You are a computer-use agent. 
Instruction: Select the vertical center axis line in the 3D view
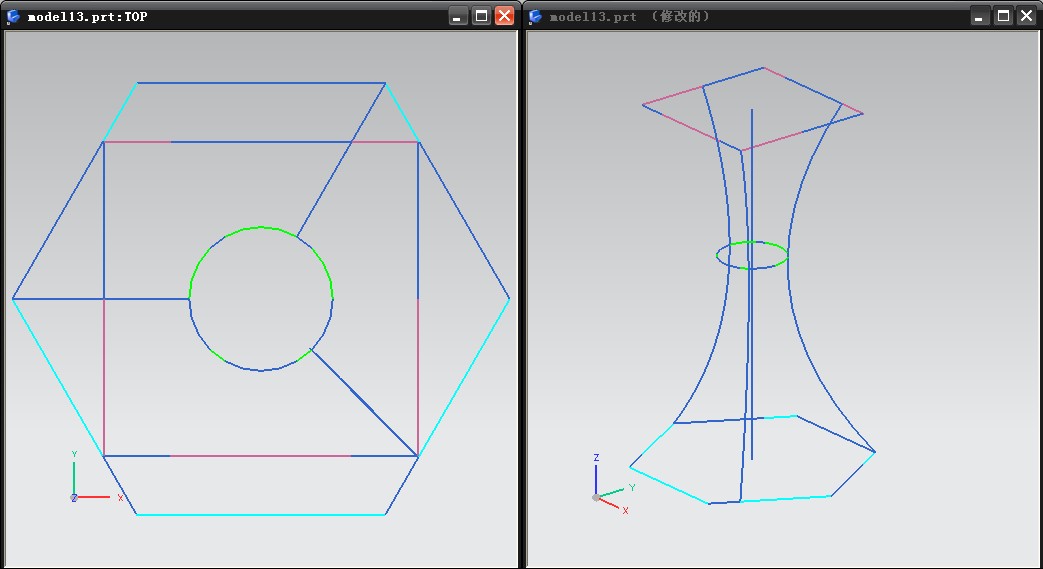click(x=752, y=284)
